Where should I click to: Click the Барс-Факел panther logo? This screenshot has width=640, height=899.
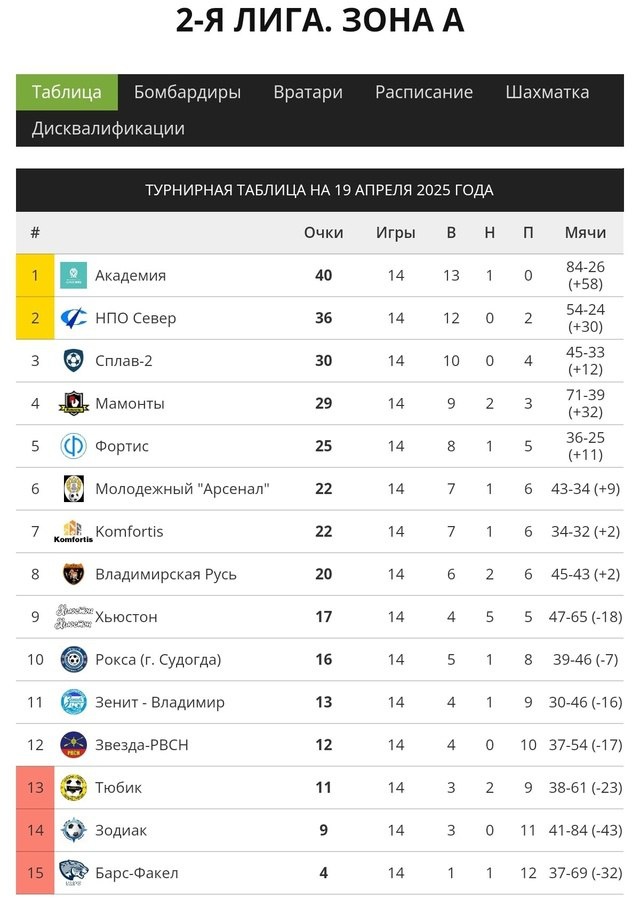(73, 873)
